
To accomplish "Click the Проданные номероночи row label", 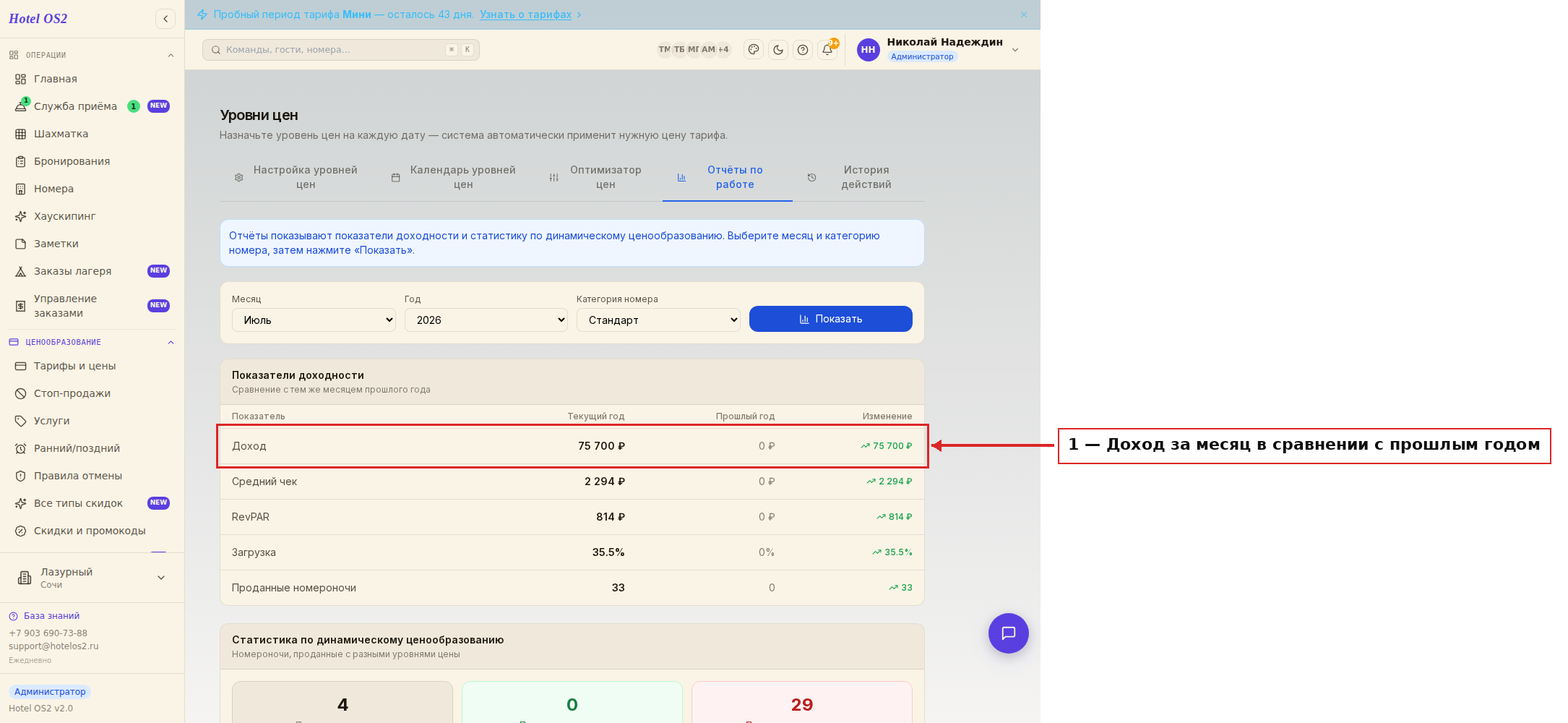I will coord(294,588).
